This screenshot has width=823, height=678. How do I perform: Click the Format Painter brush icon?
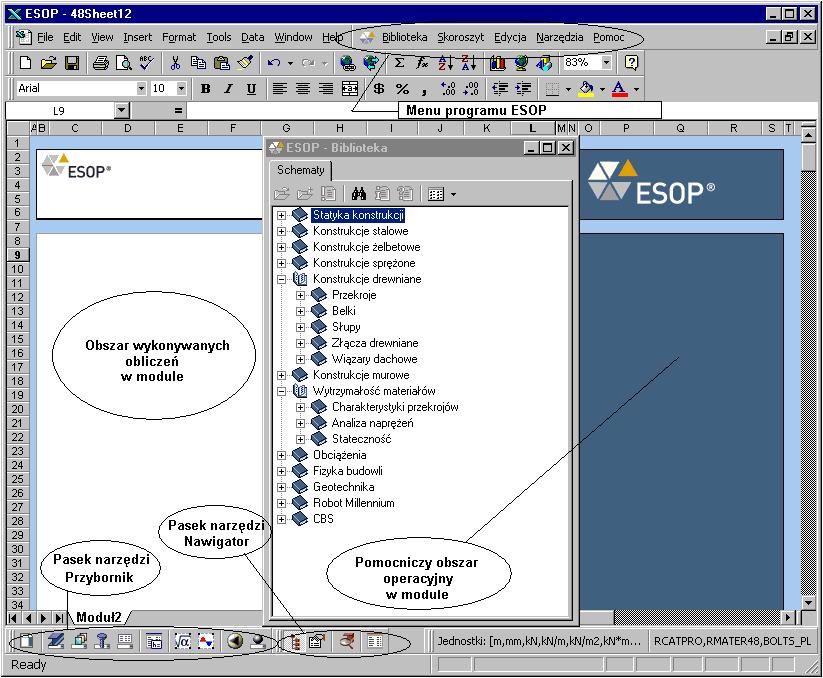(245, 63)
